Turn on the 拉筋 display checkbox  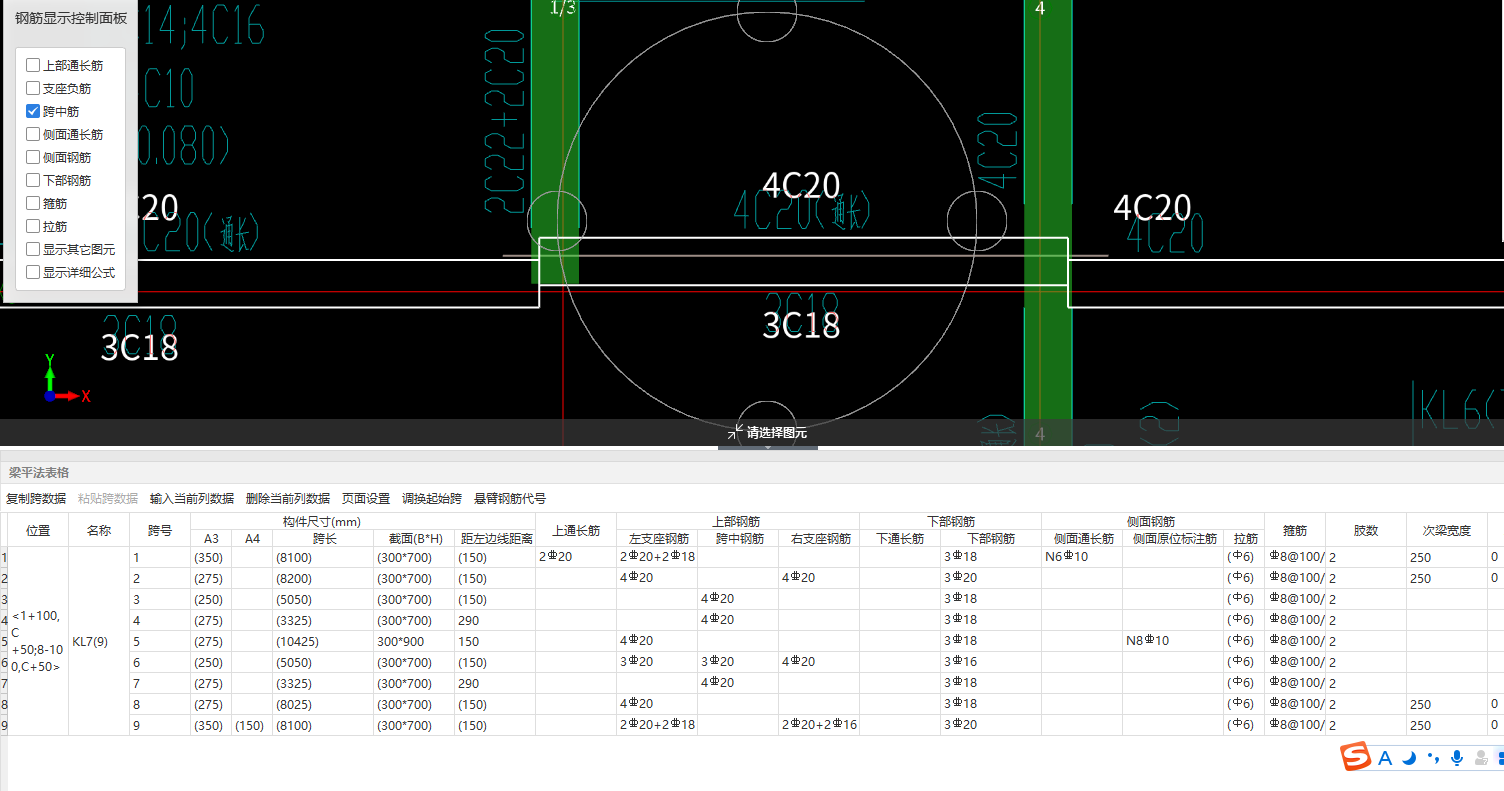33,226
